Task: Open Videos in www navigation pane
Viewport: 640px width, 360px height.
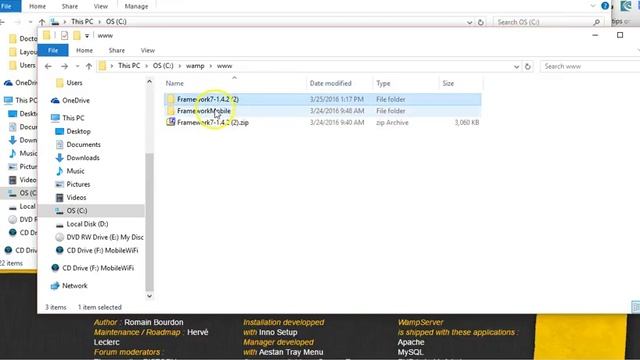Action: tap(76, 198)
